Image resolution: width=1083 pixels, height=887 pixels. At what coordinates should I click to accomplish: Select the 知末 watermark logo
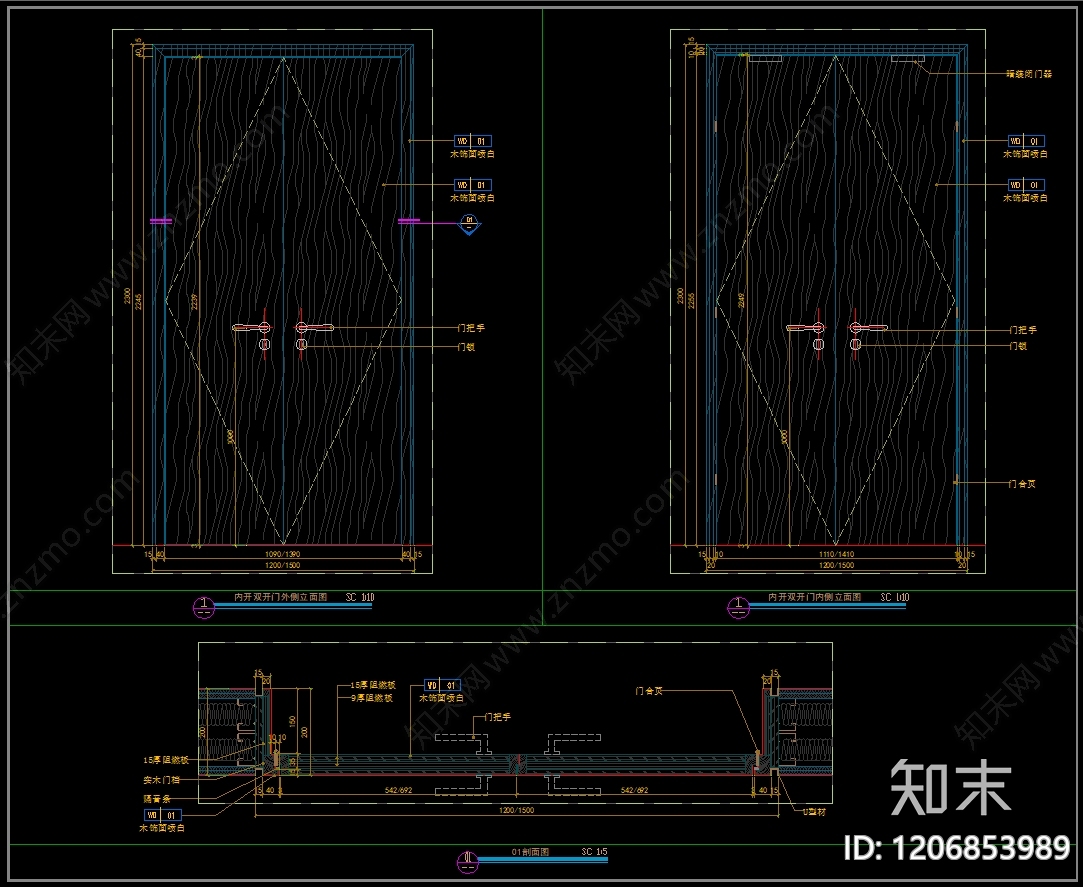951,788
